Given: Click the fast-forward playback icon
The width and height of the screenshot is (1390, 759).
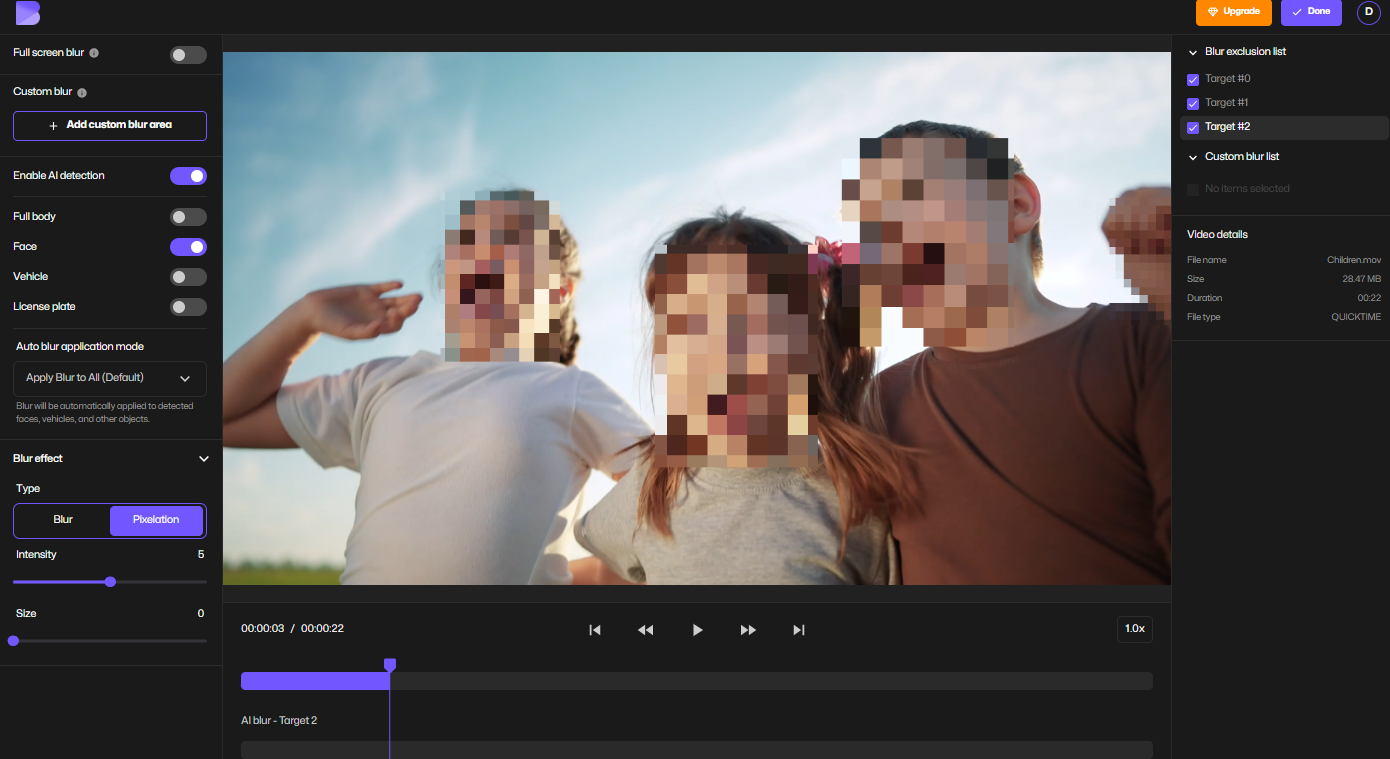Looking at the screenshot, I should 748,630.
